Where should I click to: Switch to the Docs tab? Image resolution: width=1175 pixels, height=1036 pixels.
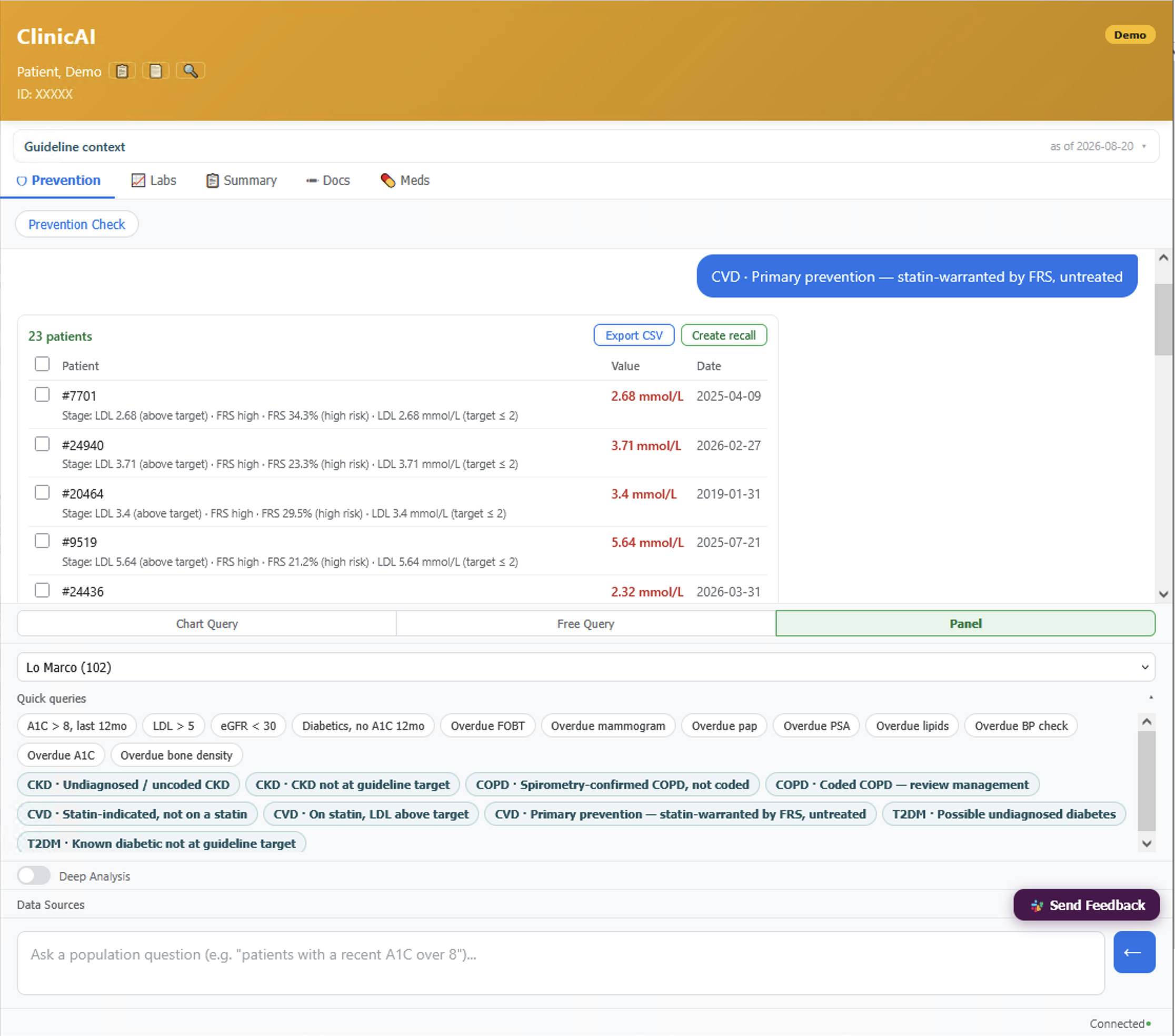[x=327, y=181]
